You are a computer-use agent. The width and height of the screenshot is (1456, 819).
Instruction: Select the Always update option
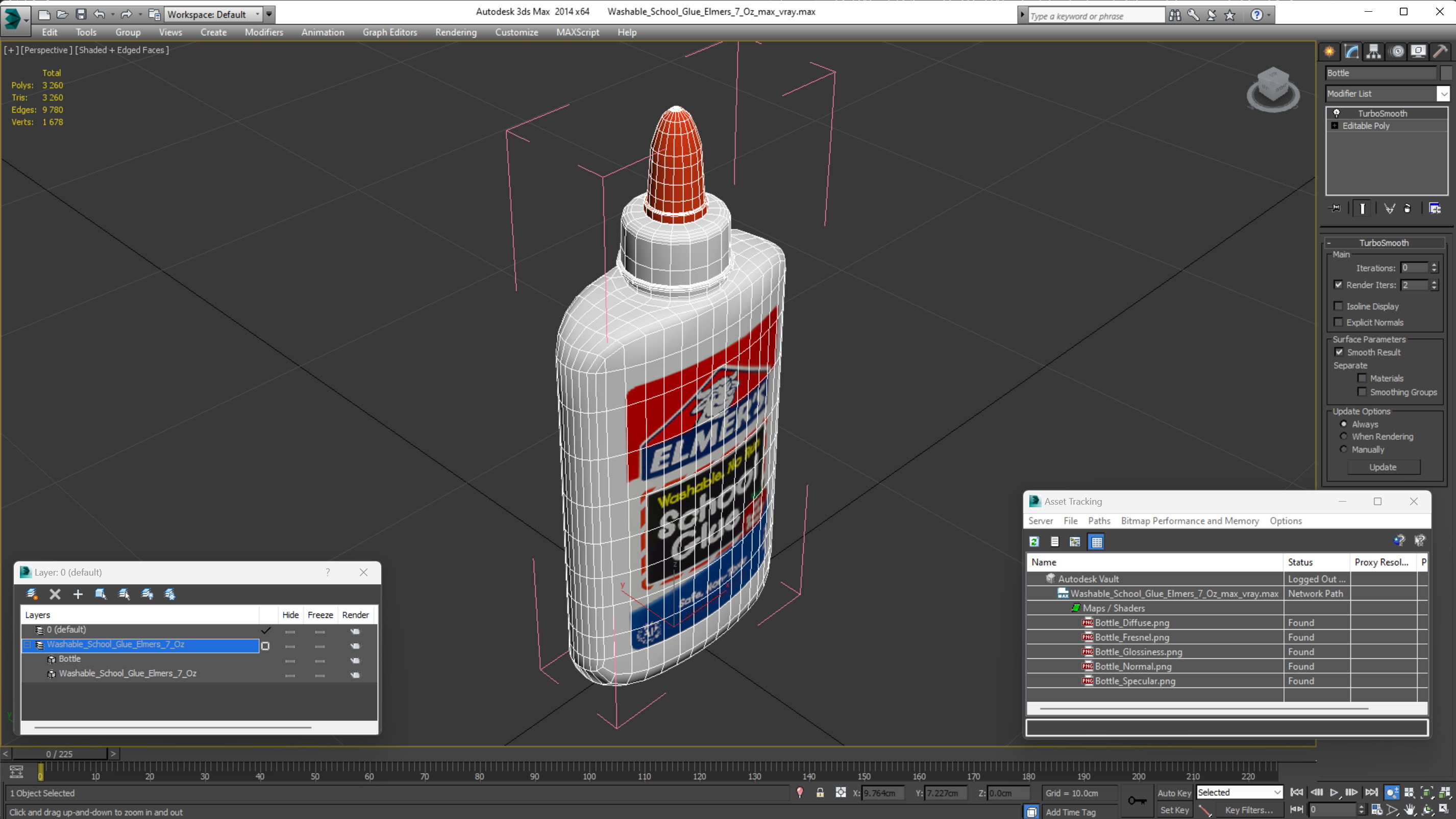pyautogui.click(x=1344, y=424)
